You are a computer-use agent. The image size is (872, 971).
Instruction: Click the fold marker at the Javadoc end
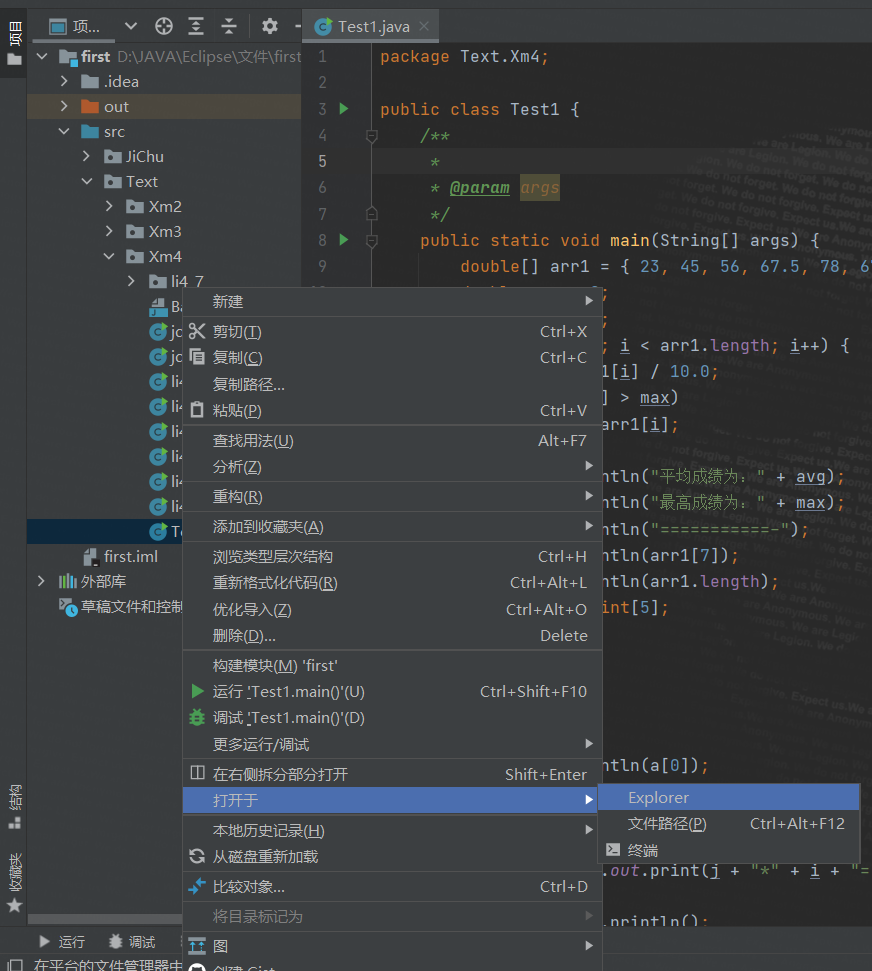pyautogui.click(x=372, y=214)
